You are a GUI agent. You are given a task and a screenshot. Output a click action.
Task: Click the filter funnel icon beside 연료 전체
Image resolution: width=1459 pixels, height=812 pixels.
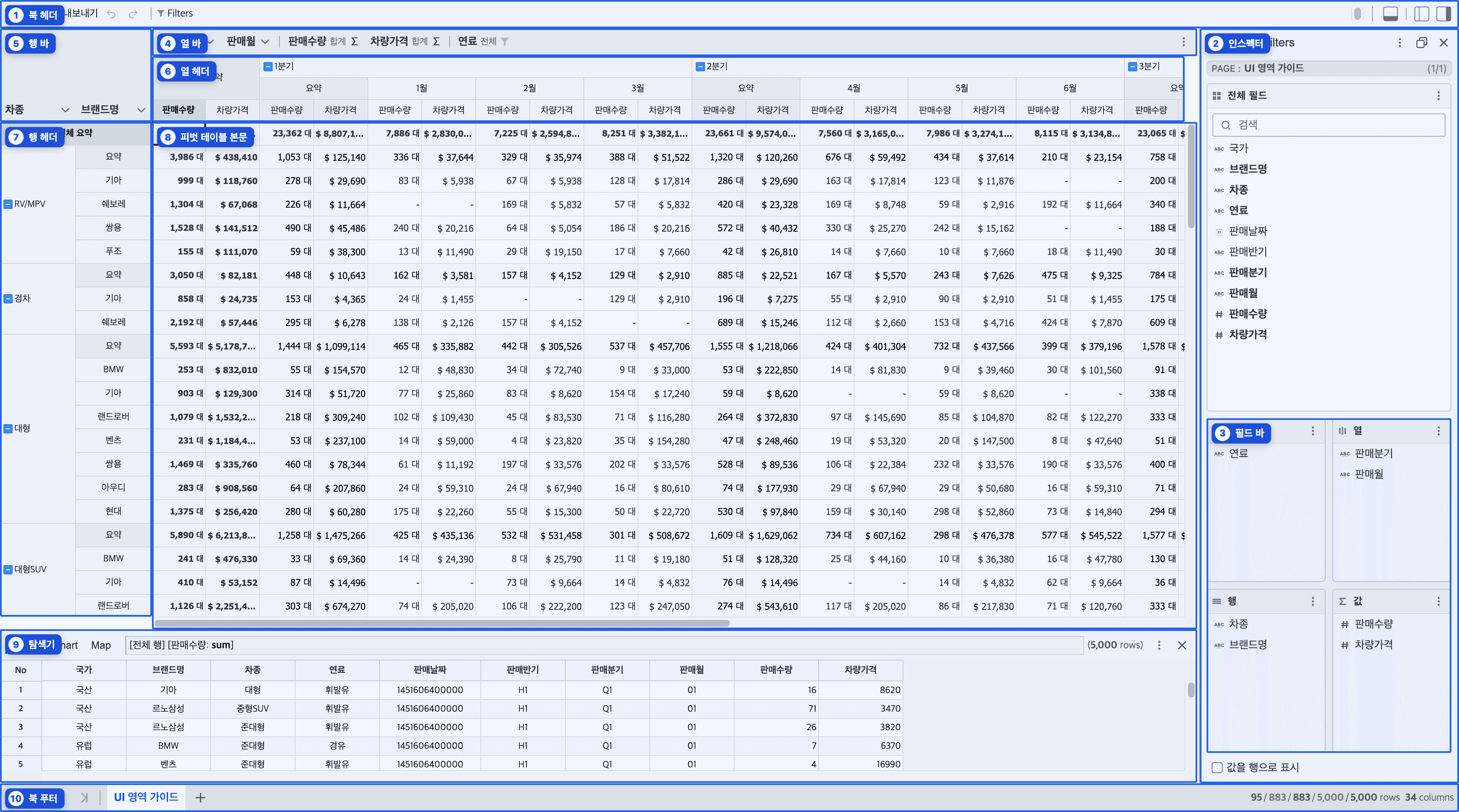504,41
